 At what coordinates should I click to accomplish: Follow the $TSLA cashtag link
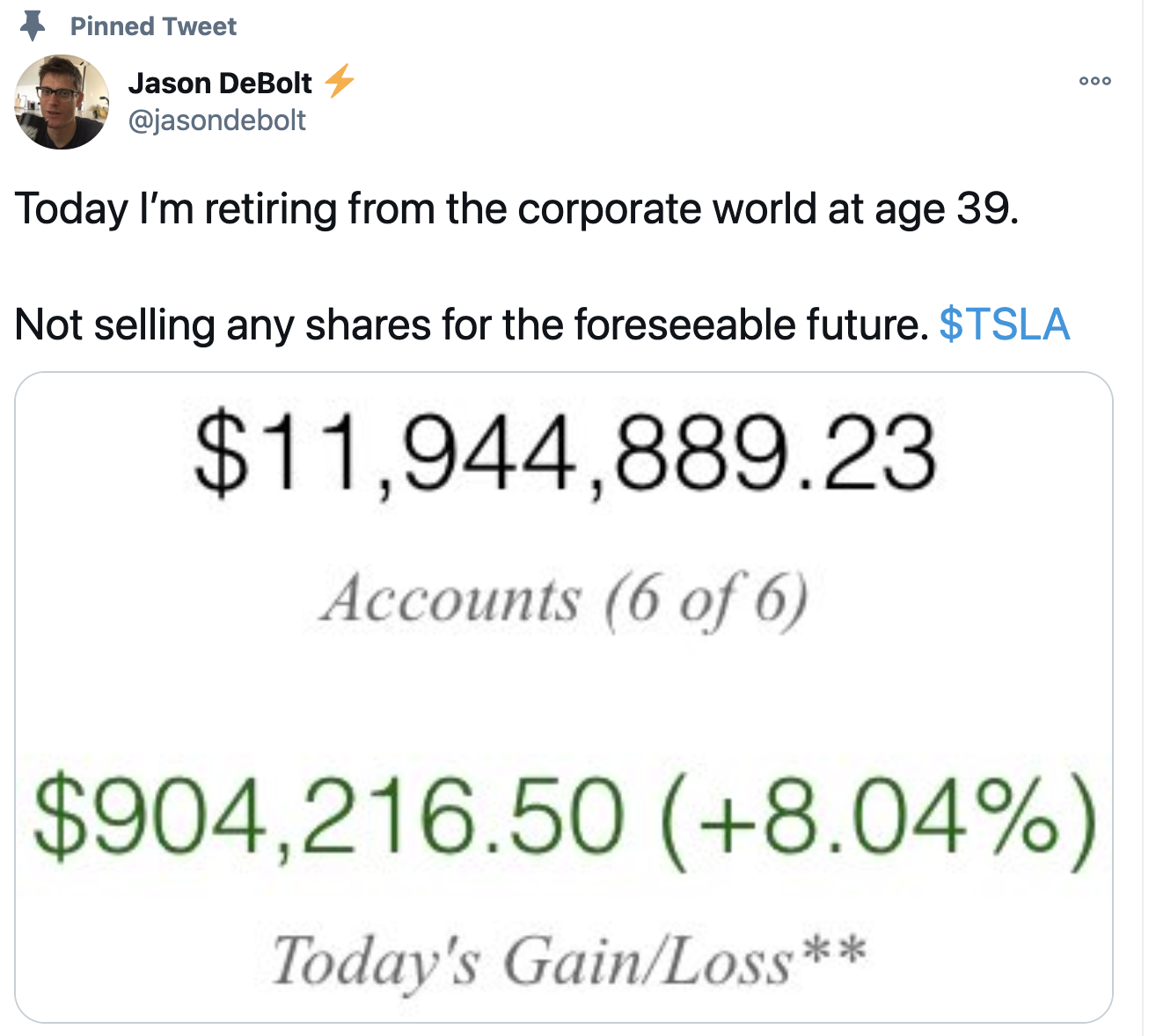pyautogui.click(x=1004, y=324)
